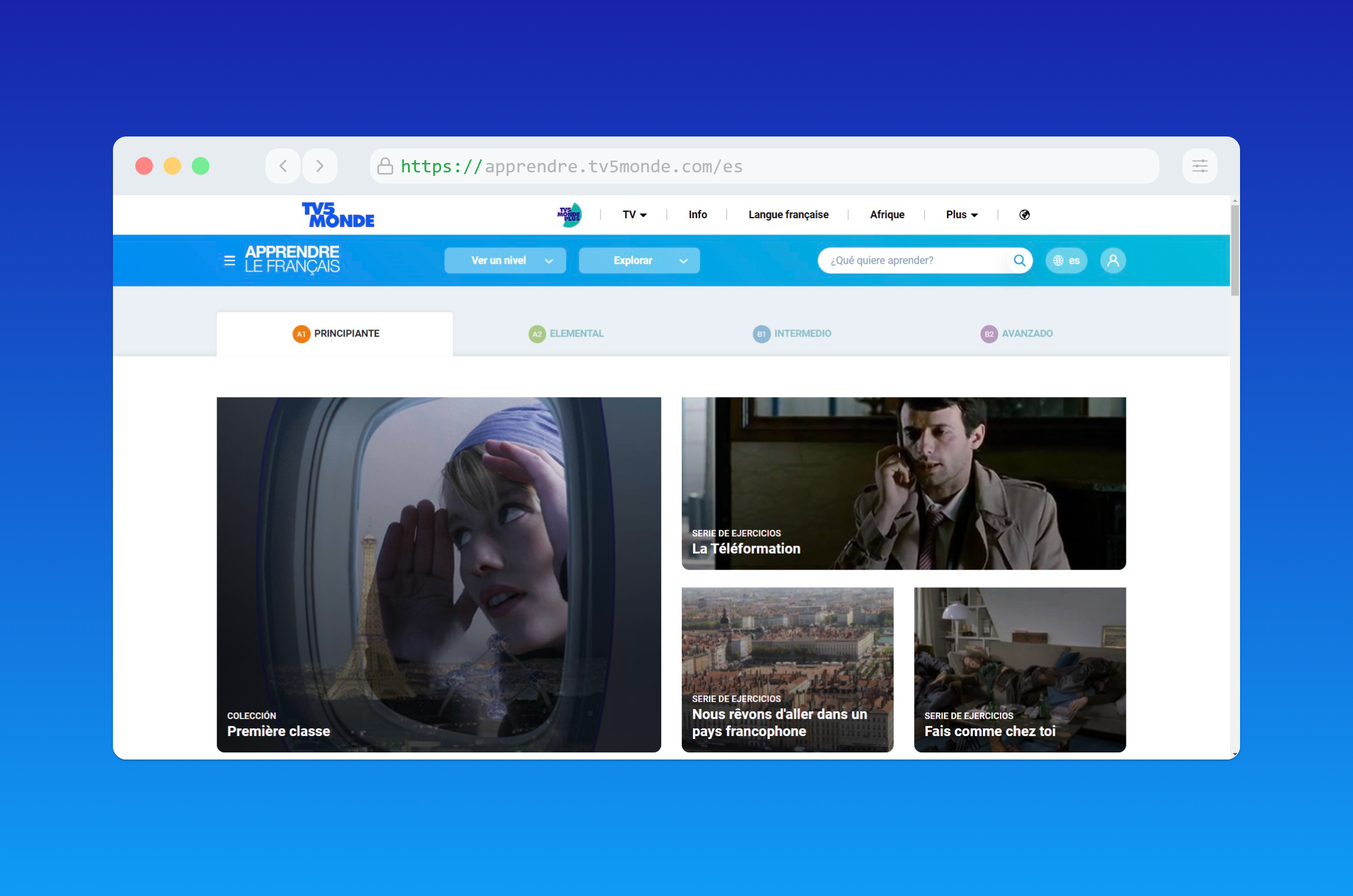Click the browser back arrow

pos(283,166)
